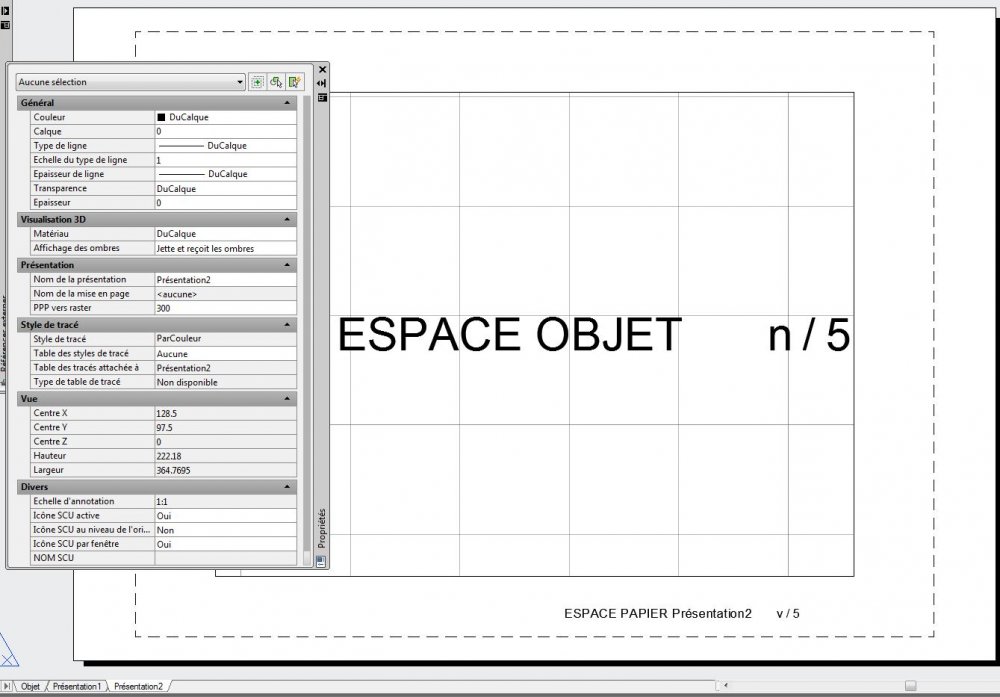
Task: Open the Quick Select icon
Action: (x=295, y=82)
